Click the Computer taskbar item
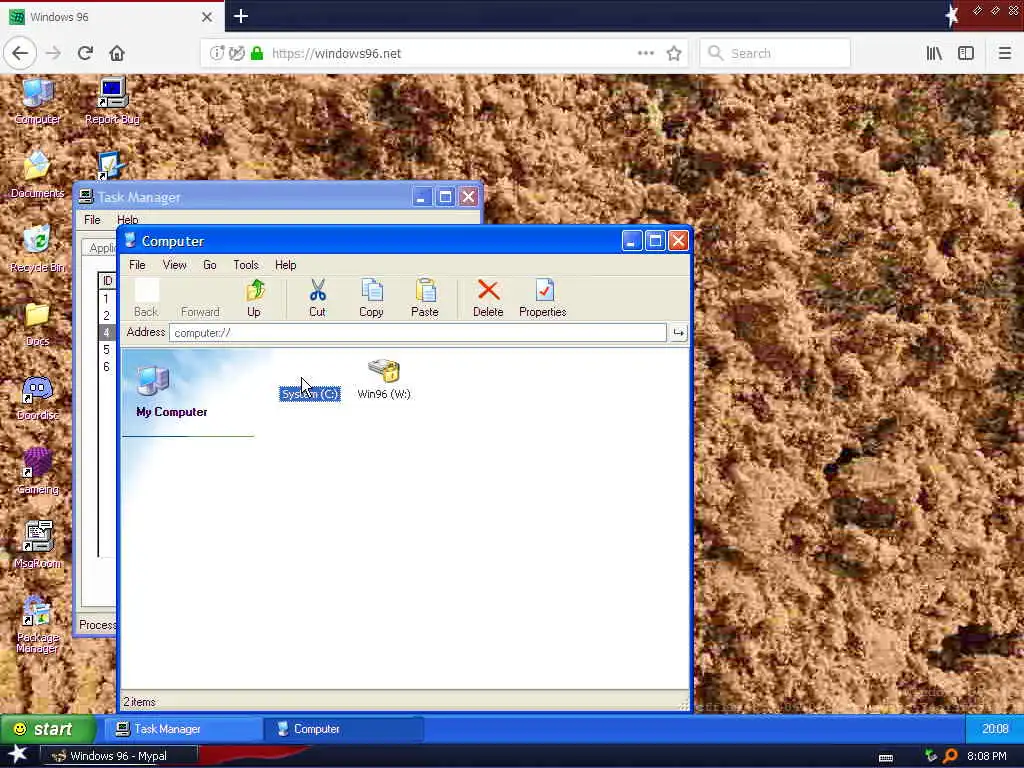The width and height of the screenshot is (1024, 768). click(344, 729)
